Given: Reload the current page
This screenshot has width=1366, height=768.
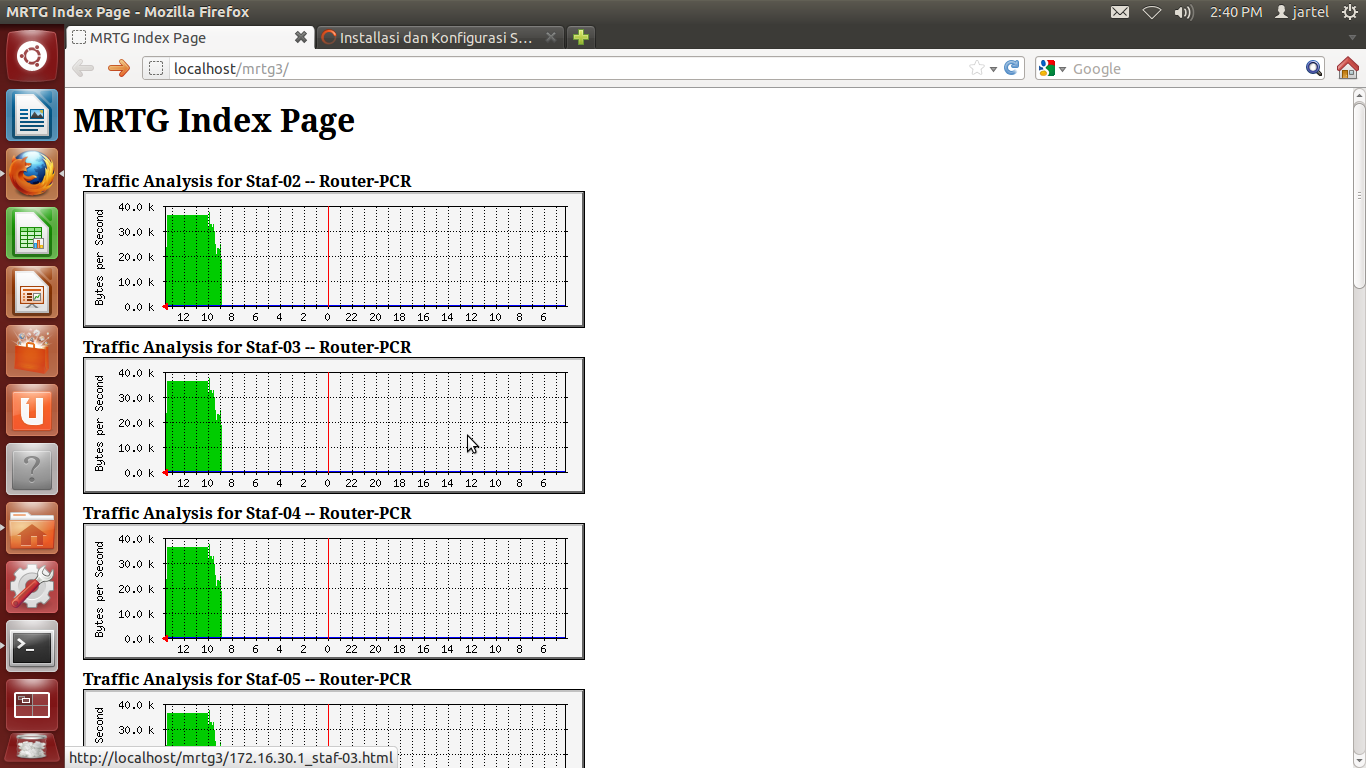Looking at the screenshot, I should click(1012, 68).
